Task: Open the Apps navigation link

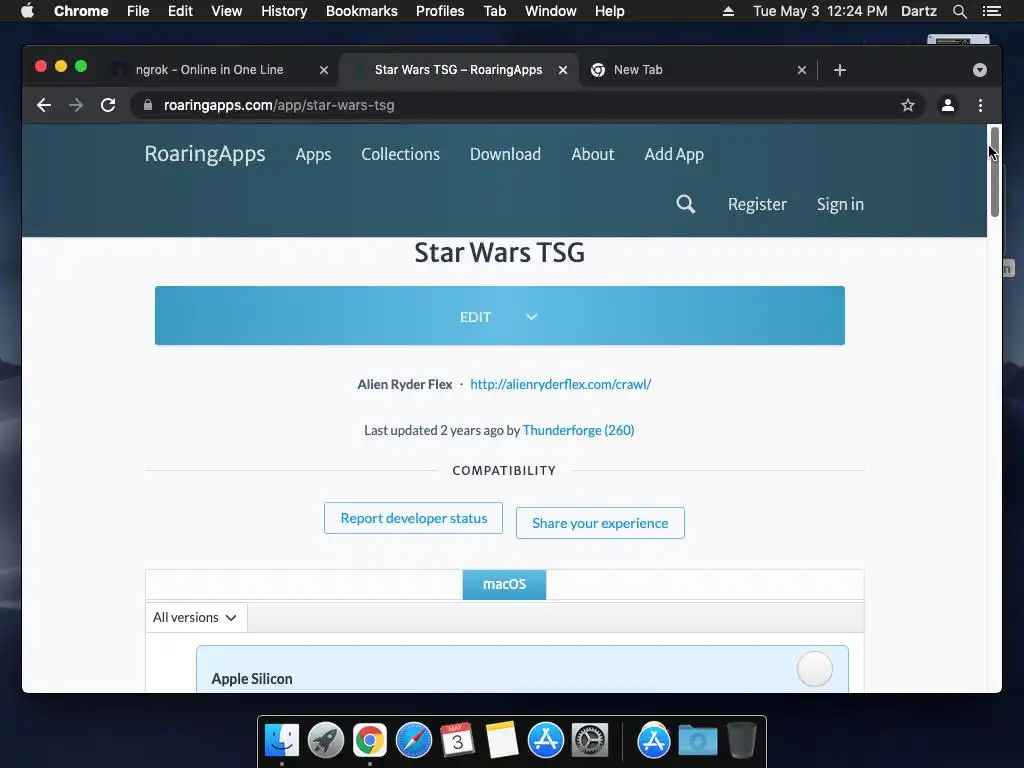Action: [x=313, y=155]
